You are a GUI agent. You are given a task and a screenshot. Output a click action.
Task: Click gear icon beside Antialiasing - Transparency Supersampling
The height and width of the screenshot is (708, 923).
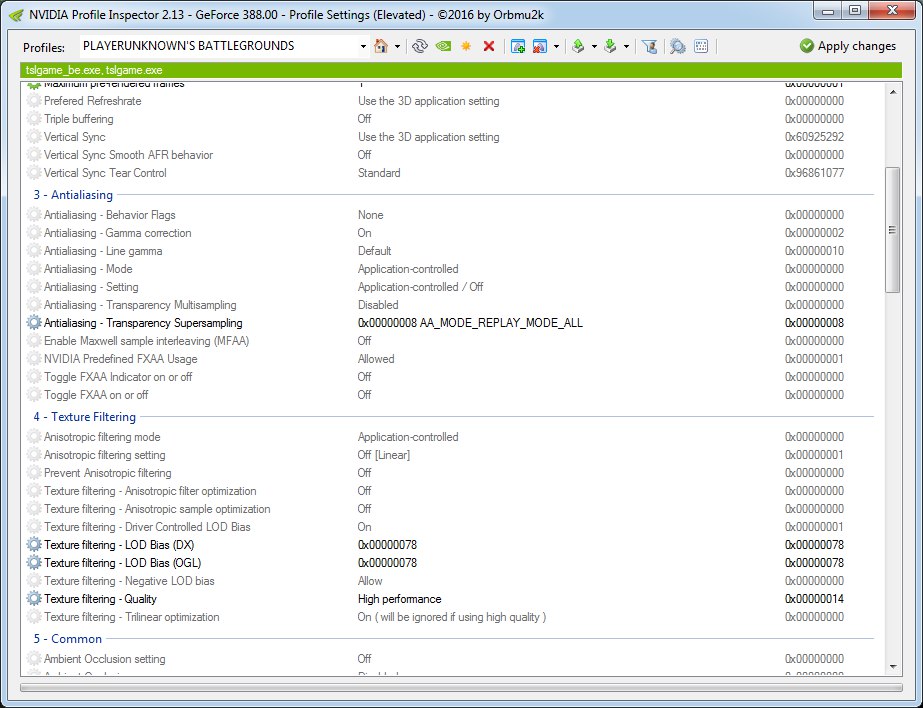34,323
